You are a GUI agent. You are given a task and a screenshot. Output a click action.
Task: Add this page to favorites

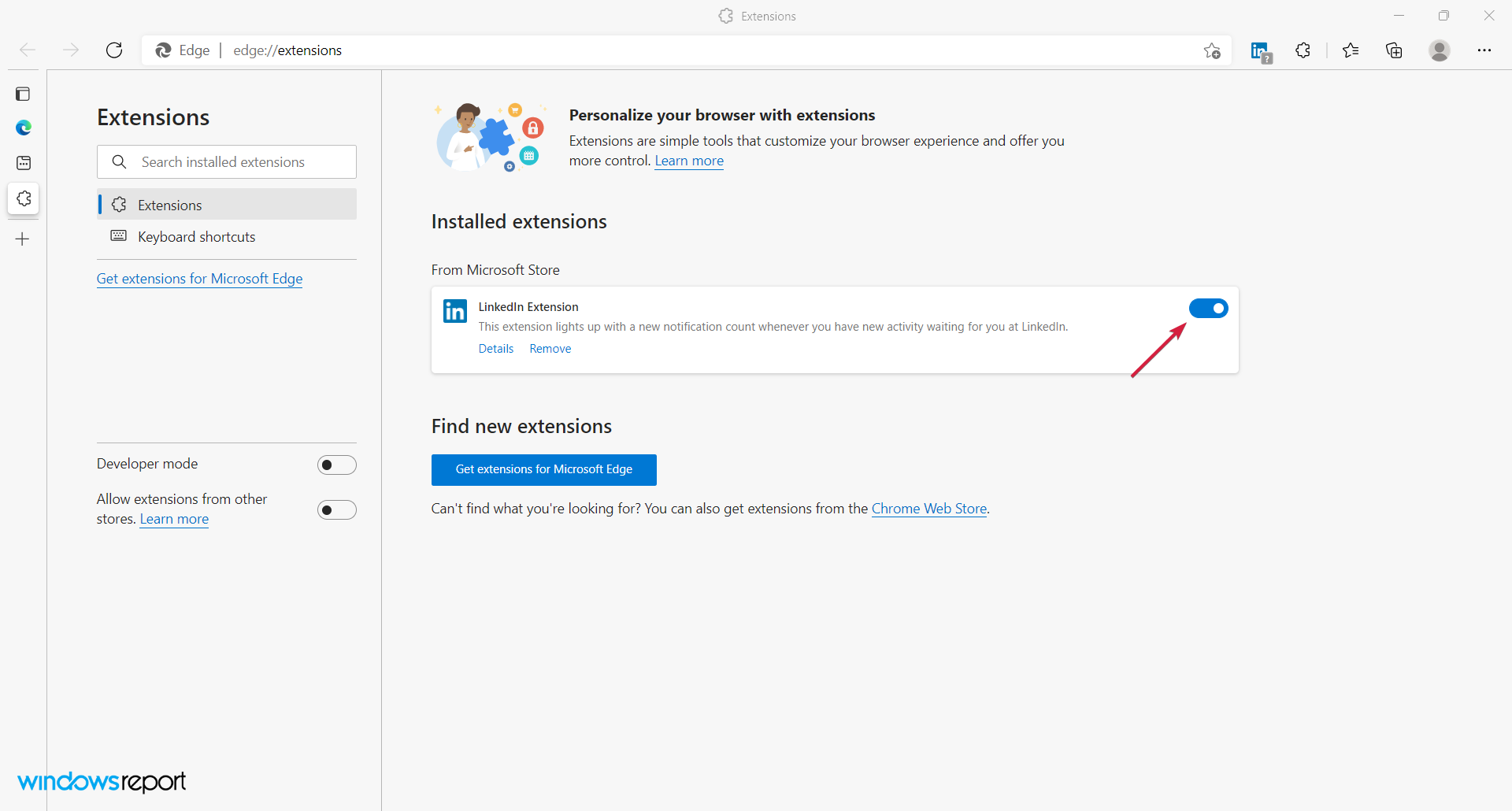tap(1212, 51)
